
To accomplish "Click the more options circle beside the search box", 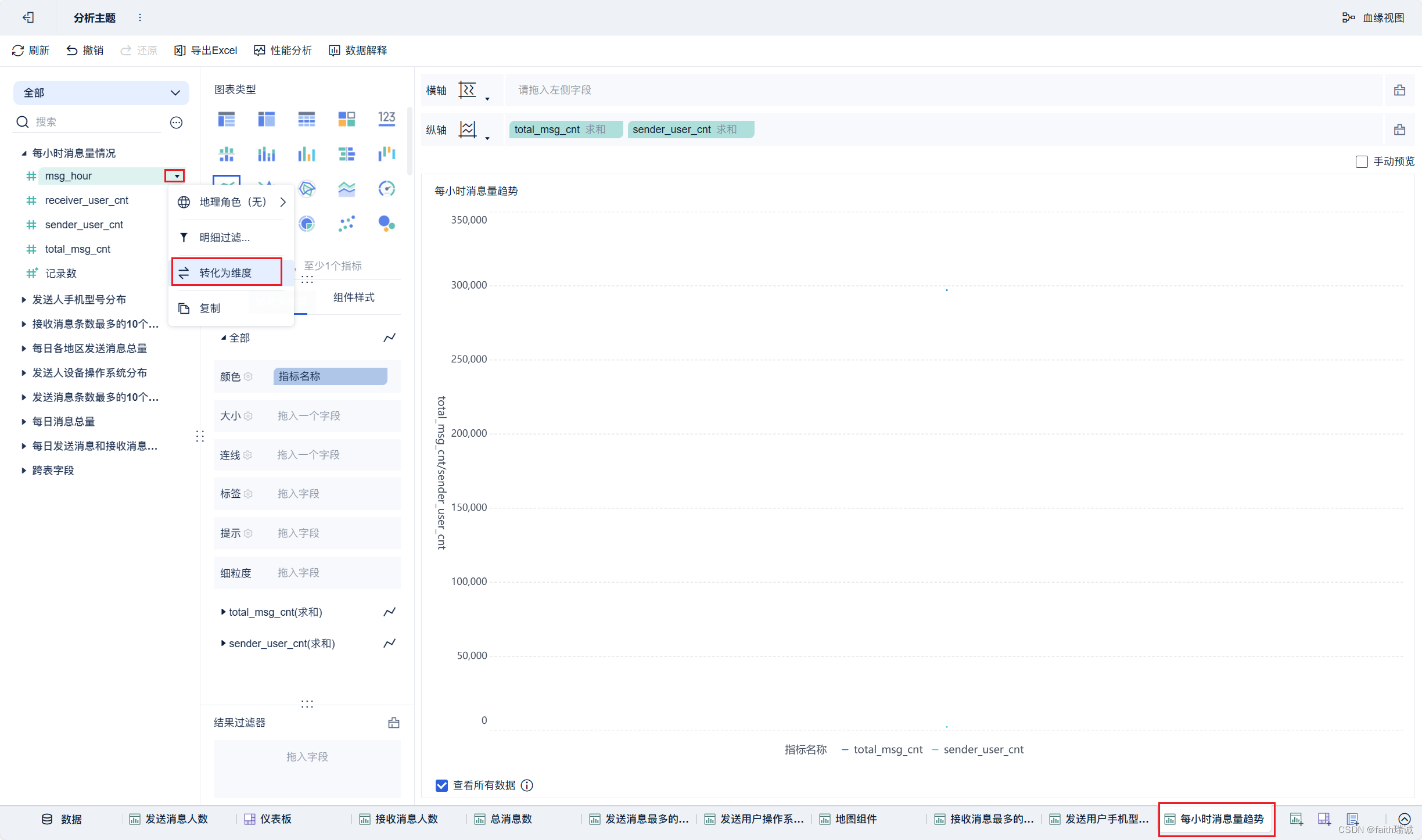I will click(x=176, y=122).
